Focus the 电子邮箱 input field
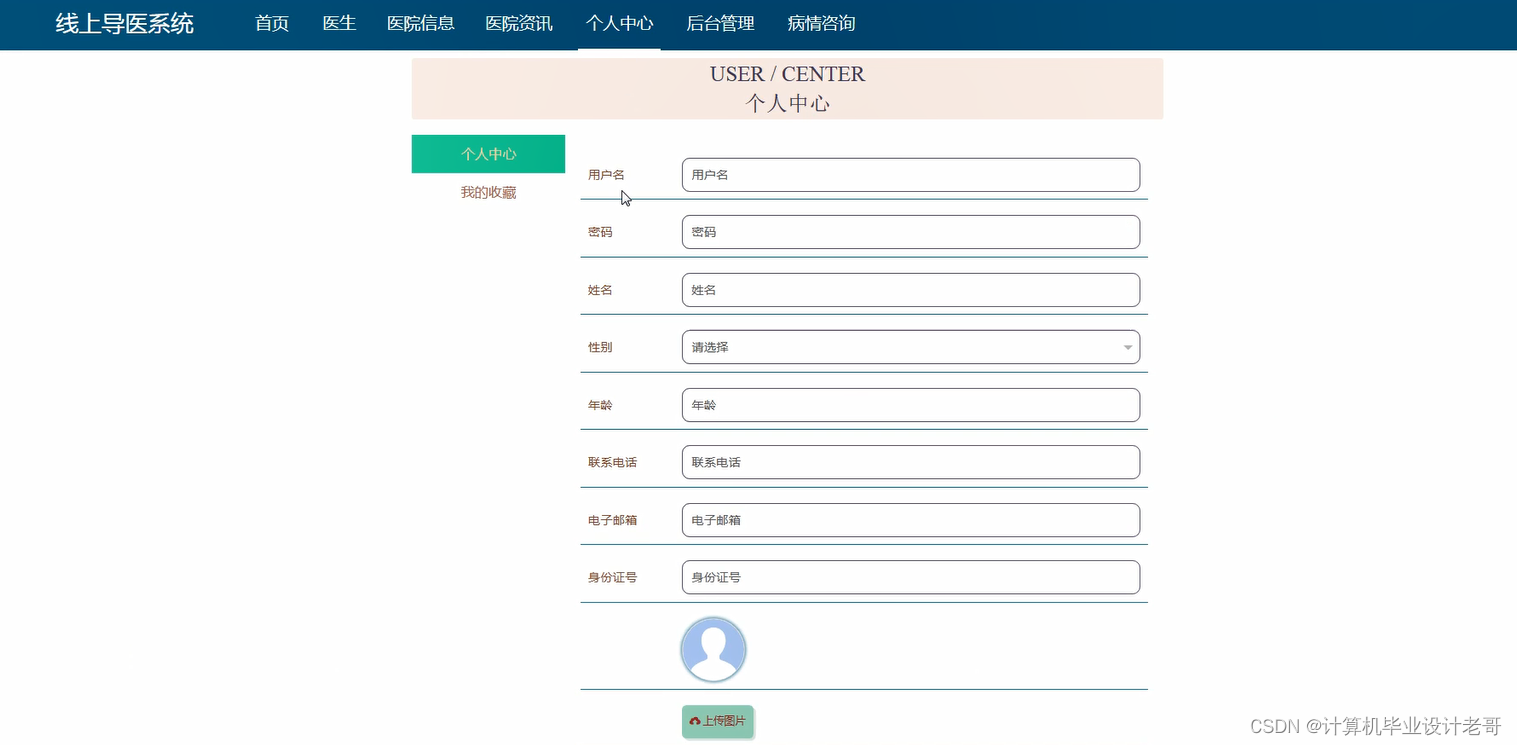Image resolution: width=1517 pixels, height=745 pixels. point(911,520)
